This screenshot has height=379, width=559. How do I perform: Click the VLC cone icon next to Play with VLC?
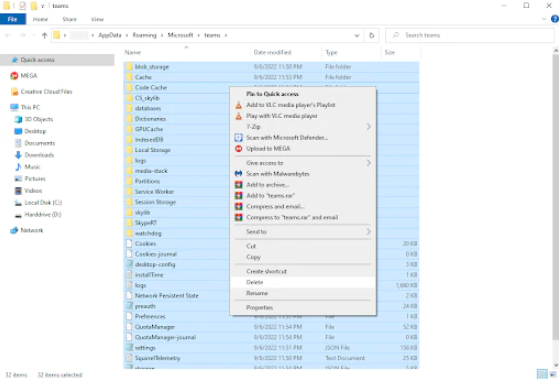coord(239,116)
